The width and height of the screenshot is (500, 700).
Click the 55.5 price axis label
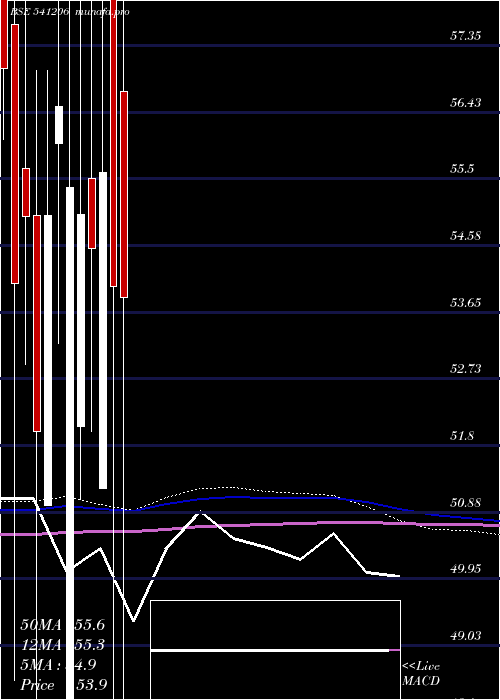pos(462,169)
